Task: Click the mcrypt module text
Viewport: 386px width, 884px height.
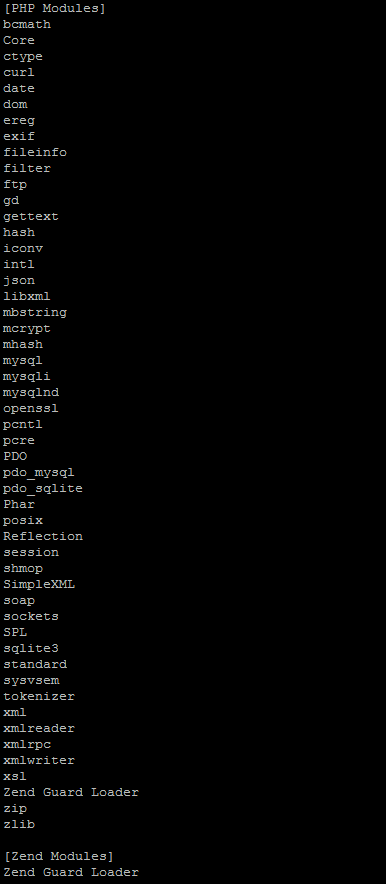Action: pyautogui.click(x=26, y=329)
